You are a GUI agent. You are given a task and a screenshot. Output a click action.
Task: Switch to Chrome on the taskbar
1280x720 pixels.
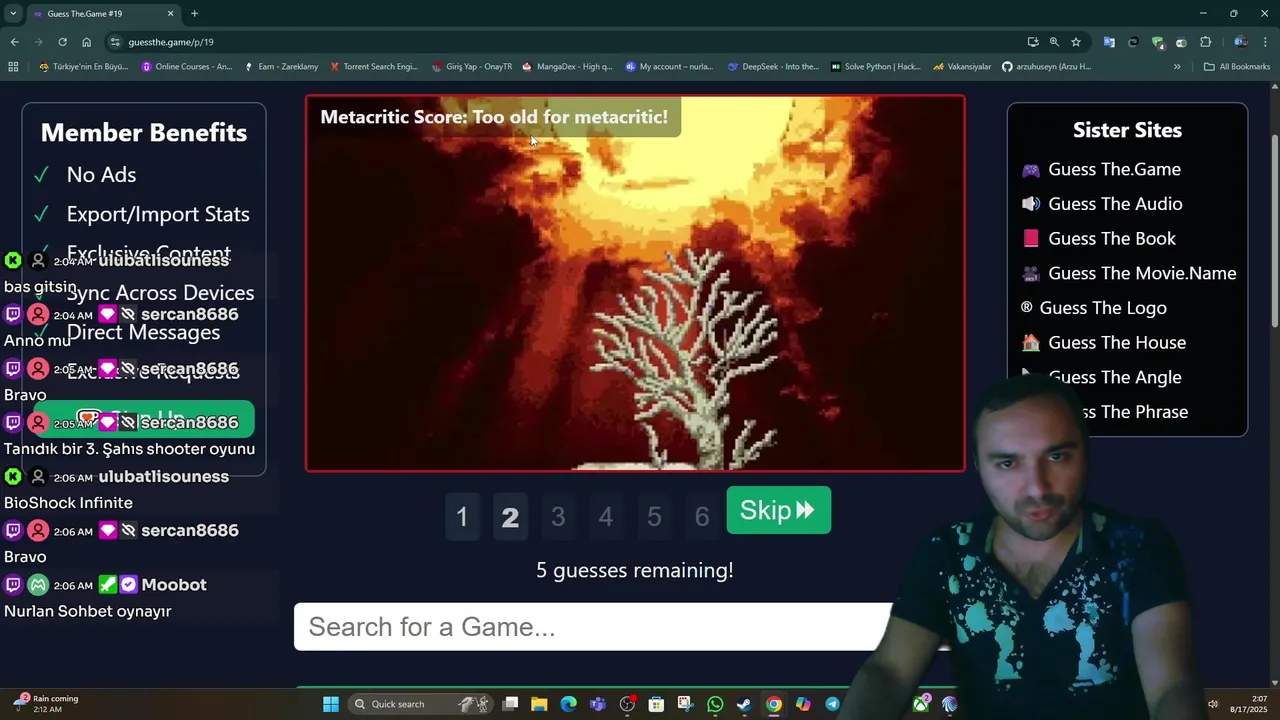[773, 704]
